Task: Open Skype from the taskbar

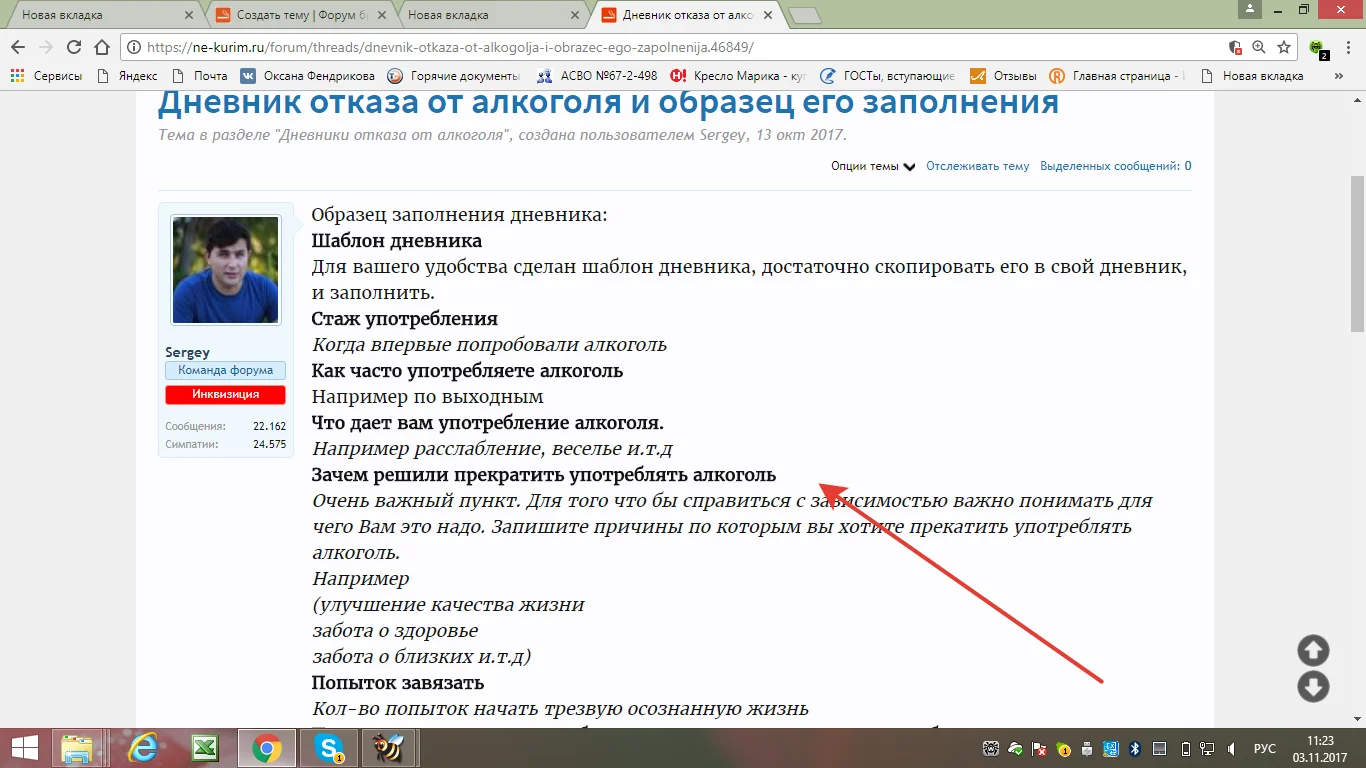Action: (x=330, y=747)
